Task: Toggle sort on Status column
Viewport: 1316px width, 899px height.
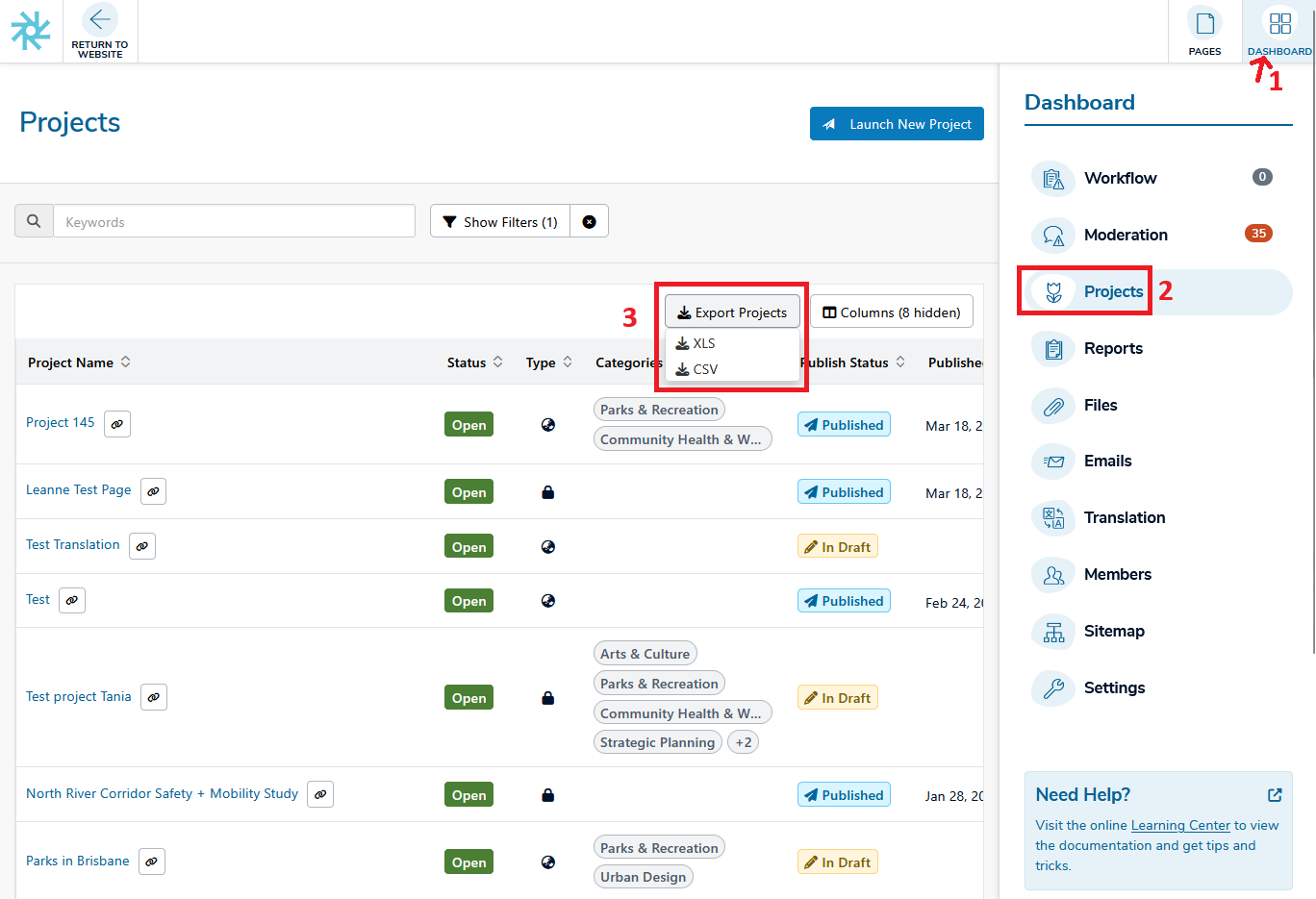Action: pos(497,362)
